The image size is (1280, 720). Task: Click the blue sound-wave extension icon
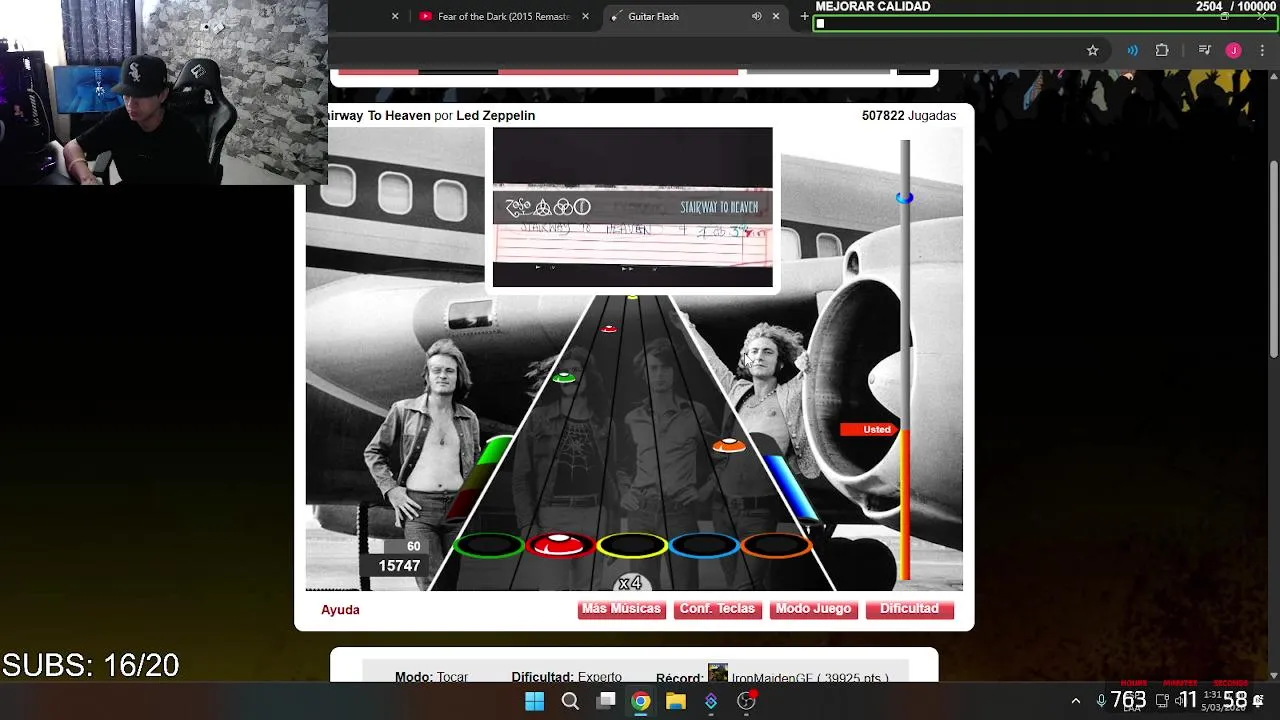click(x=1132, y=50)
